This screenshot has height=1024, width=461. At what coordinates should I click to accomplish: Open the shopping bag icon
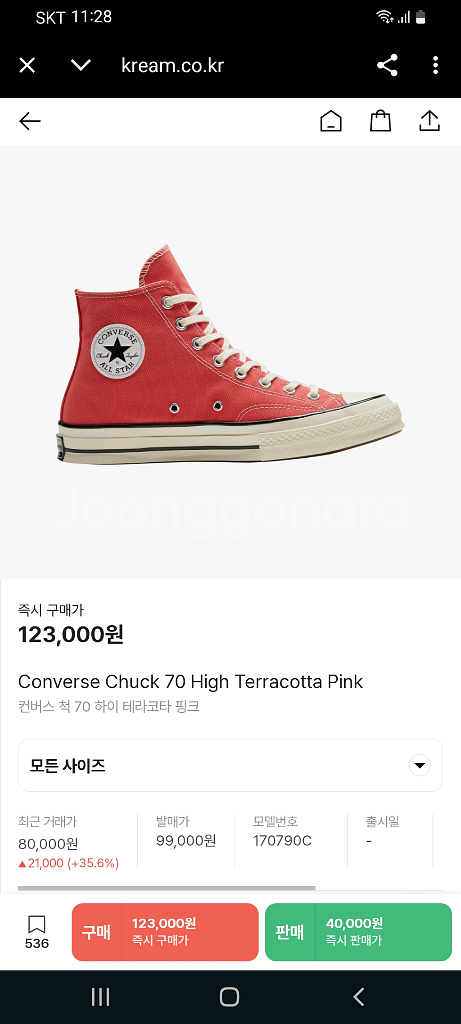point(380,121)
